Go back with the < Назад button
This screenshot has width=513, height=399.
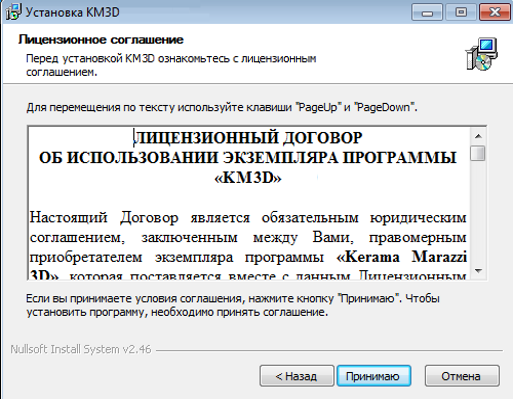(297, 376)
